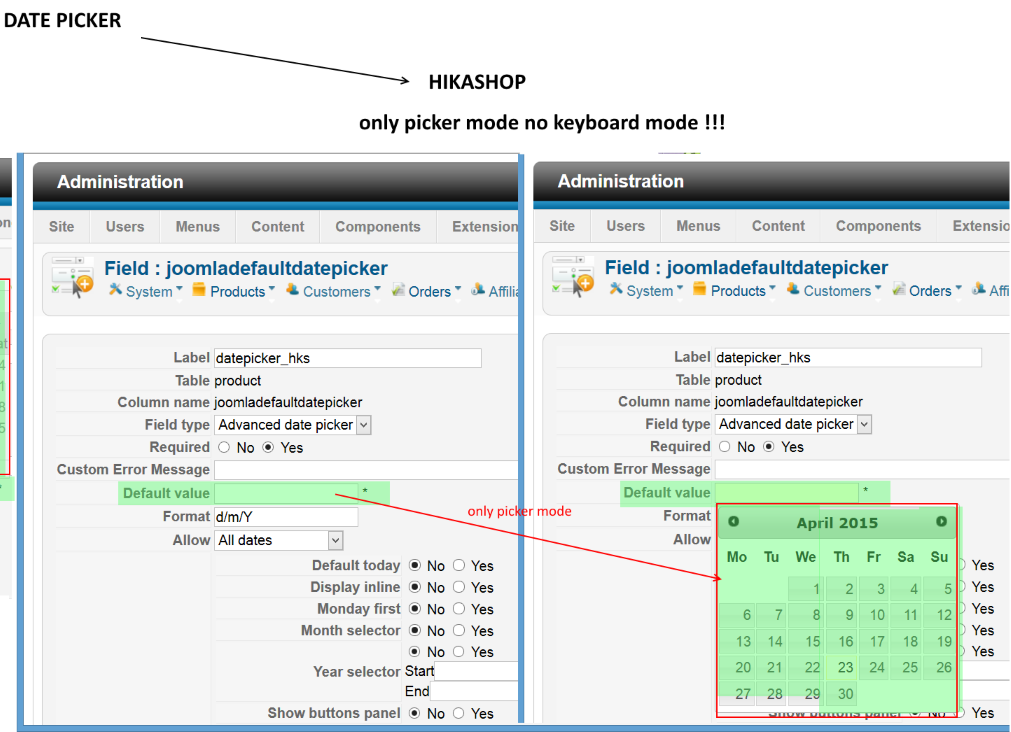Click the Custom Error Message field in left panel
1011x732 pixels.
click(366, 470)
